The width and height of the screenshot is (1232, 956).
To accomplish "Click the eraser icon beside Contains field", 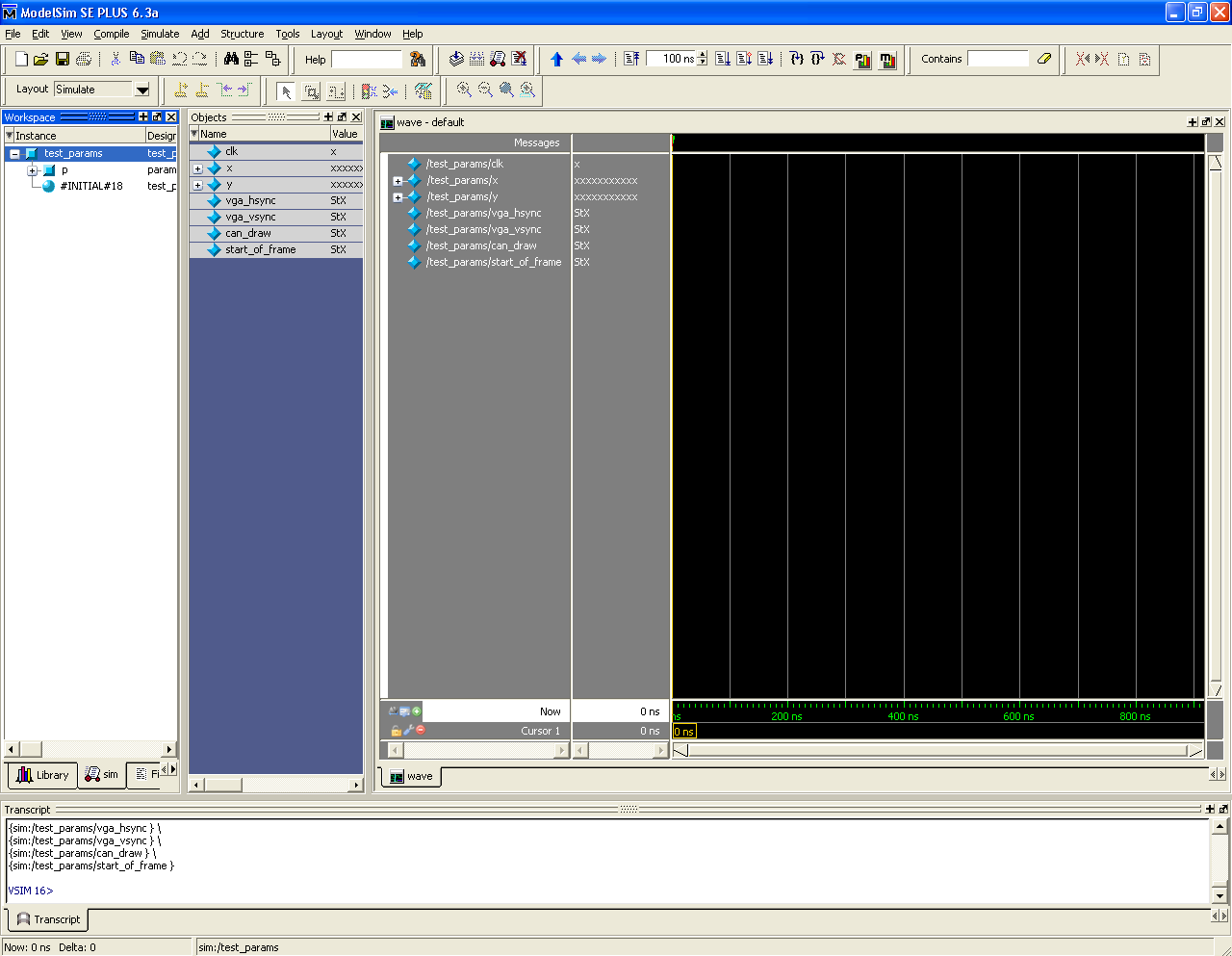I will (x=1044, y=59).
